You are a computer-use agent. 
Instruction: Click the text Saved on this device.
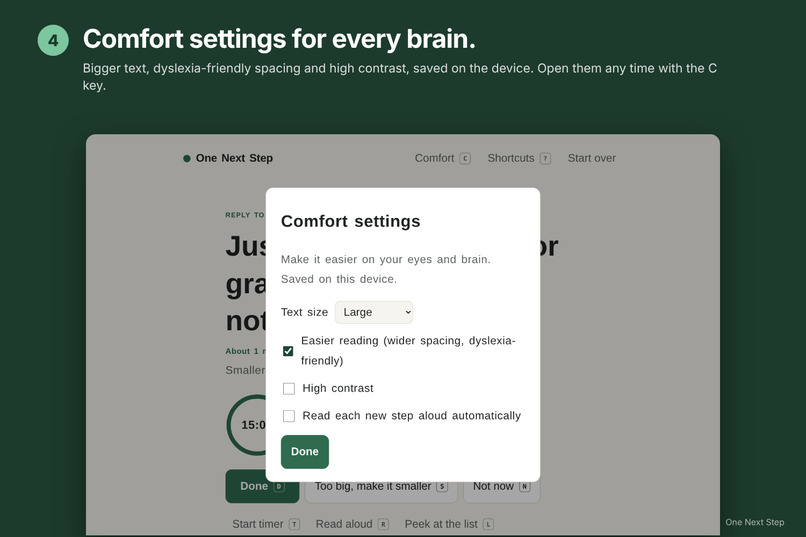339,279
